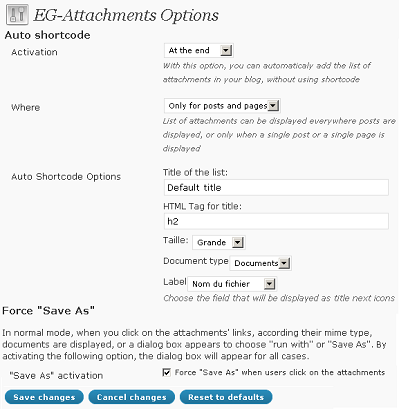This screenshot has height=409, width=399.
Task: Click the arrow of the Label dropdown
Action: point(269,284)
